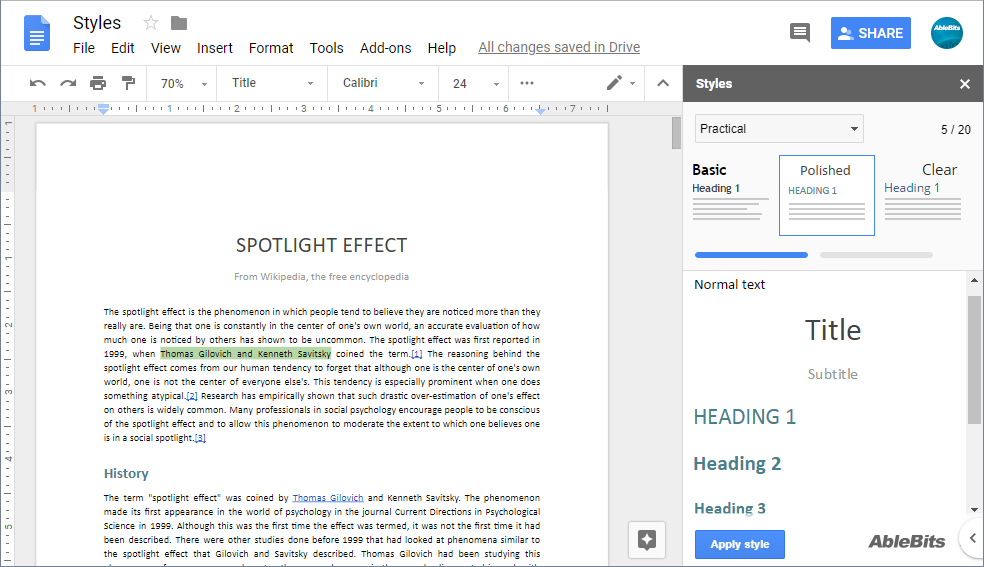
Task: Open the View menu
Action: tap(166, 48)
